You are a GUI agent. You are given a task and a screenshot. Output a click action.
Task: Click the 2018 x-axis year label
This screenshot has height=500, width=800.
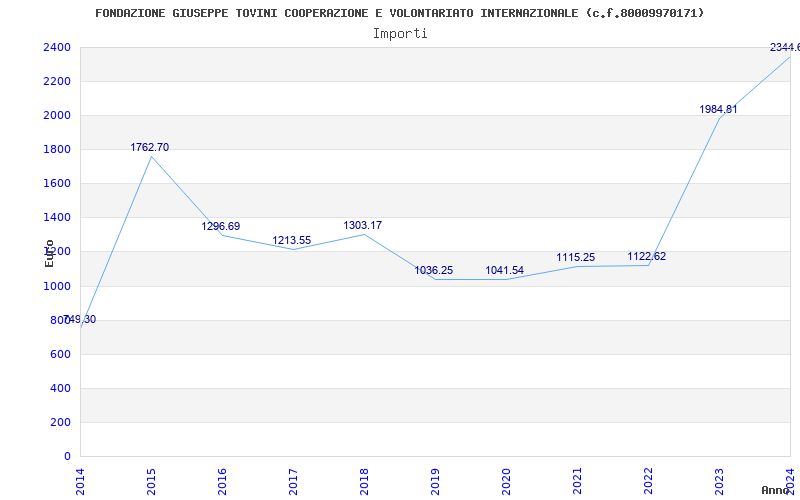coord(364,482)
